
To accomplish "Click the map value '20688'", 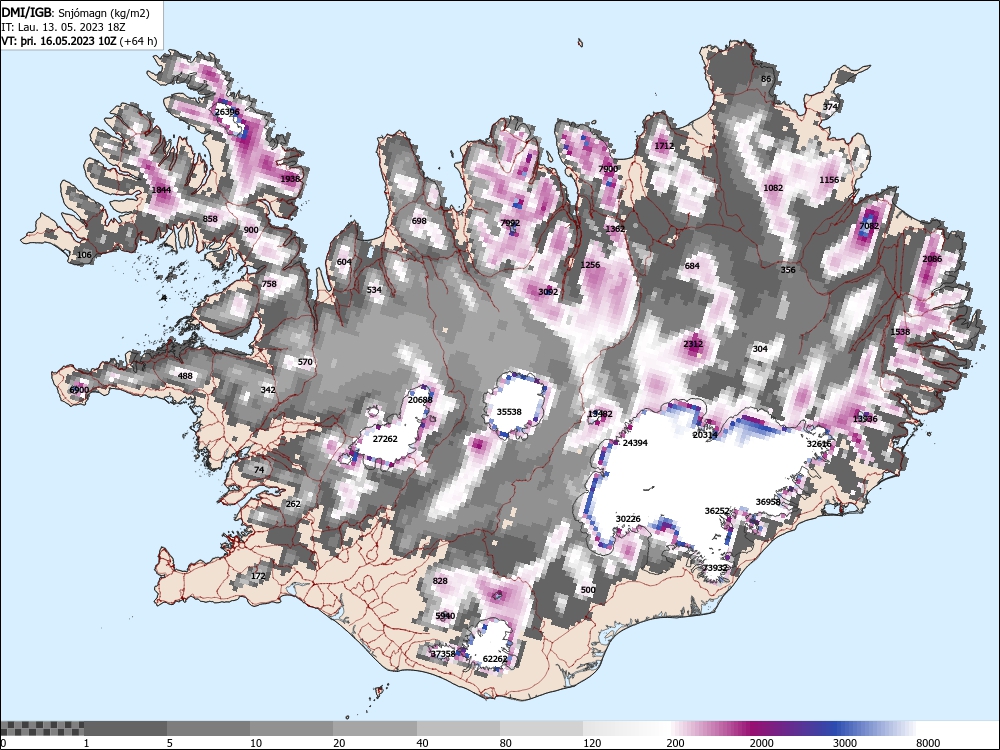I will click(420, 400).
